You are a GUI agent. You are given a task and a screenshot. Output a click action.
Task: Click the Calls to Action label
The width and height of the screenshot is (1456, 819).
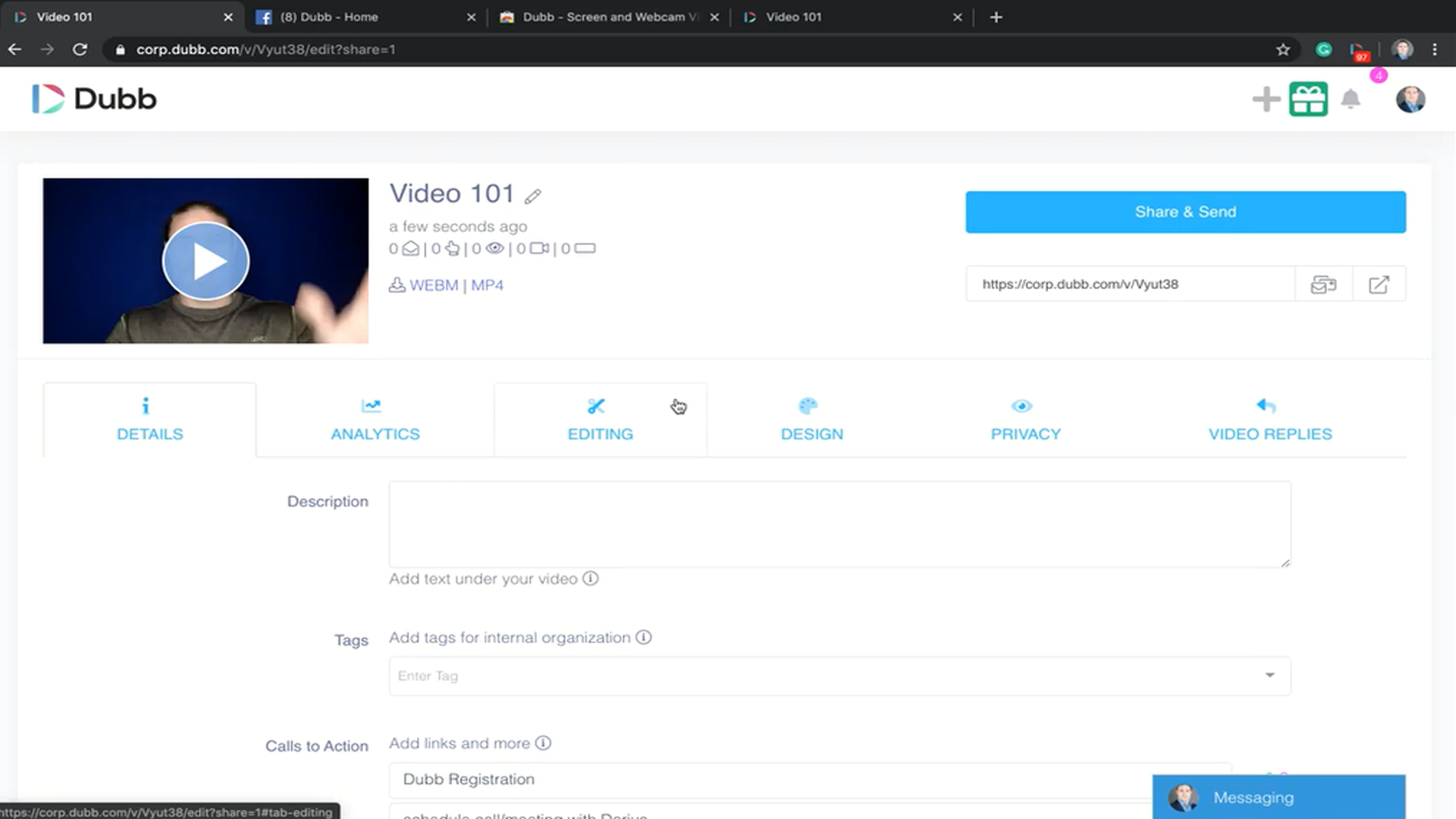(x=317, y=746)
